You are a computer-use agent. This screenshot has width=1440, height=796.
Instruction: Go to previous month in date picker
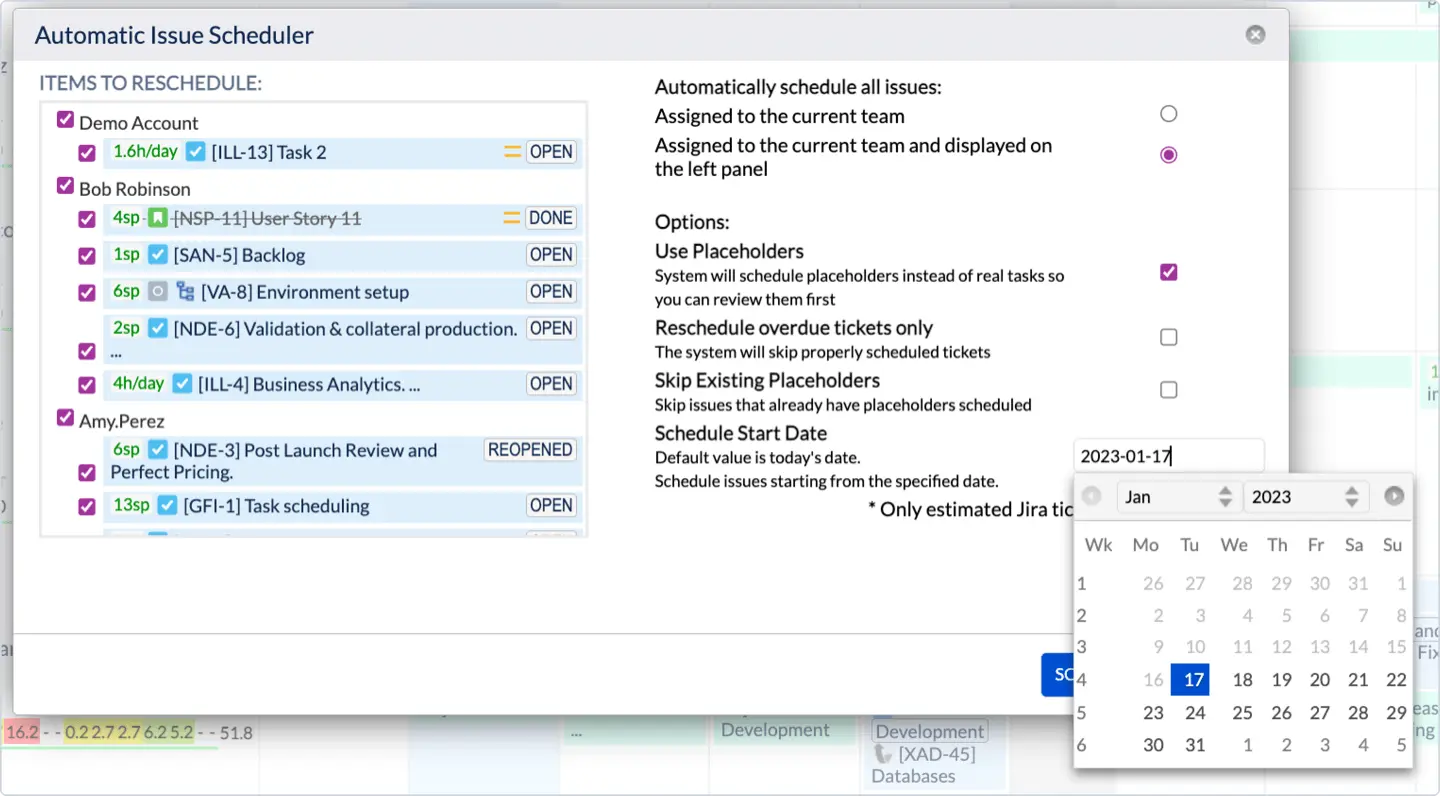click(1092, 496)
